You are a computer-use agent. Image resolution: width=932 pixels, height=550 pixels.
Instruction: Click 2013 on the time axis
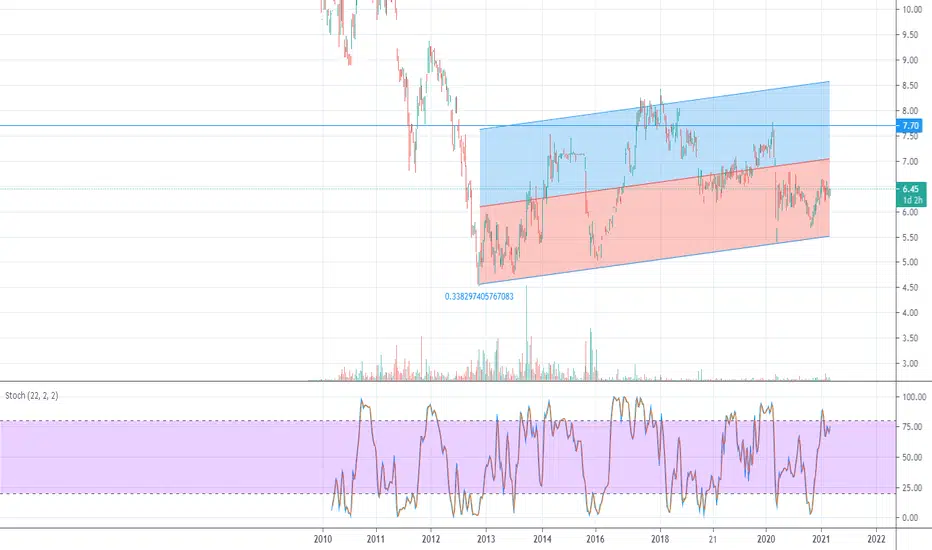(486, 539)
